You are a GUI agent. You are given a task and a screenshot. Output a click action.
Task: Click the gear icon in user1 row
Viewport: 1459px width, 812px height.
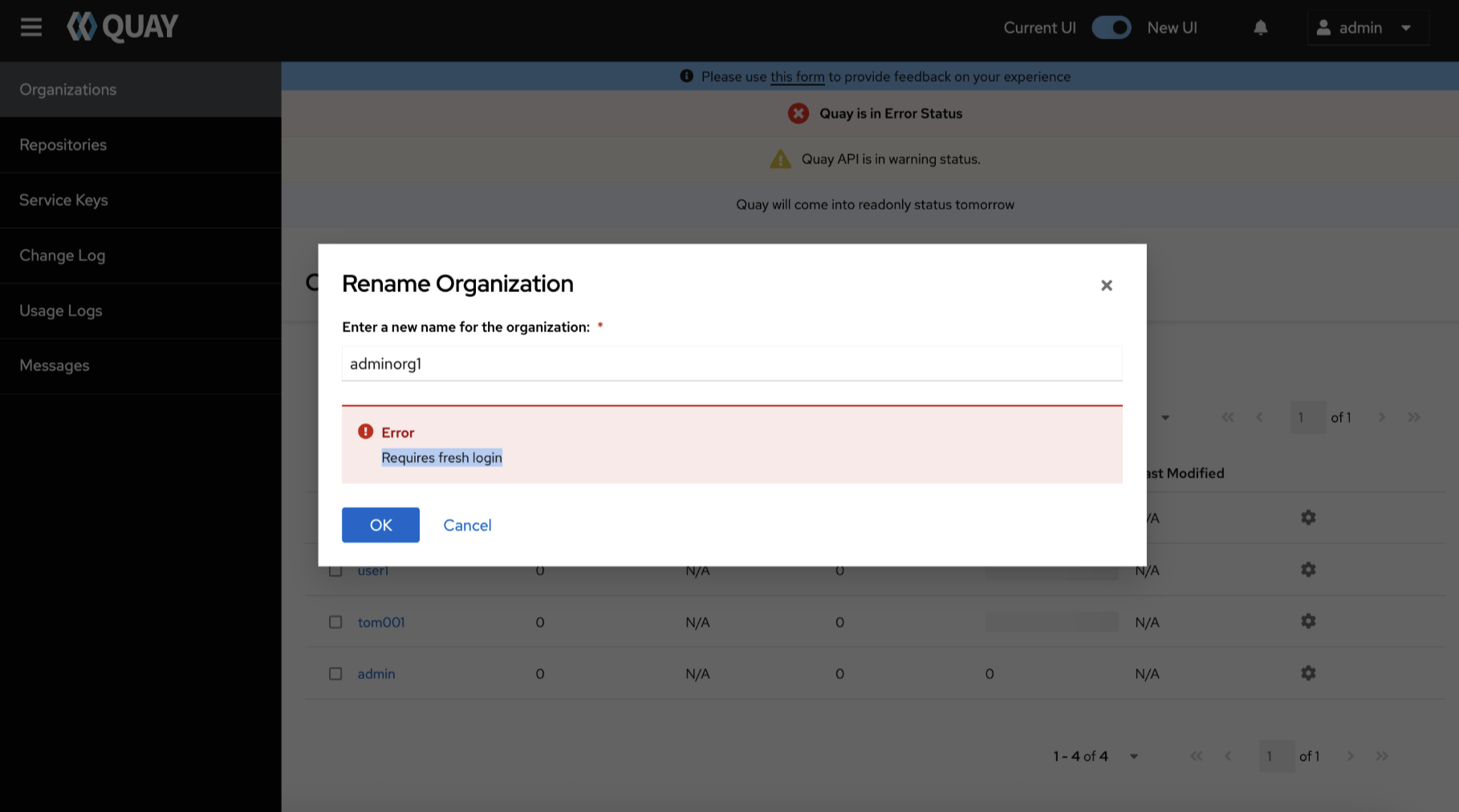(1307, 570)
